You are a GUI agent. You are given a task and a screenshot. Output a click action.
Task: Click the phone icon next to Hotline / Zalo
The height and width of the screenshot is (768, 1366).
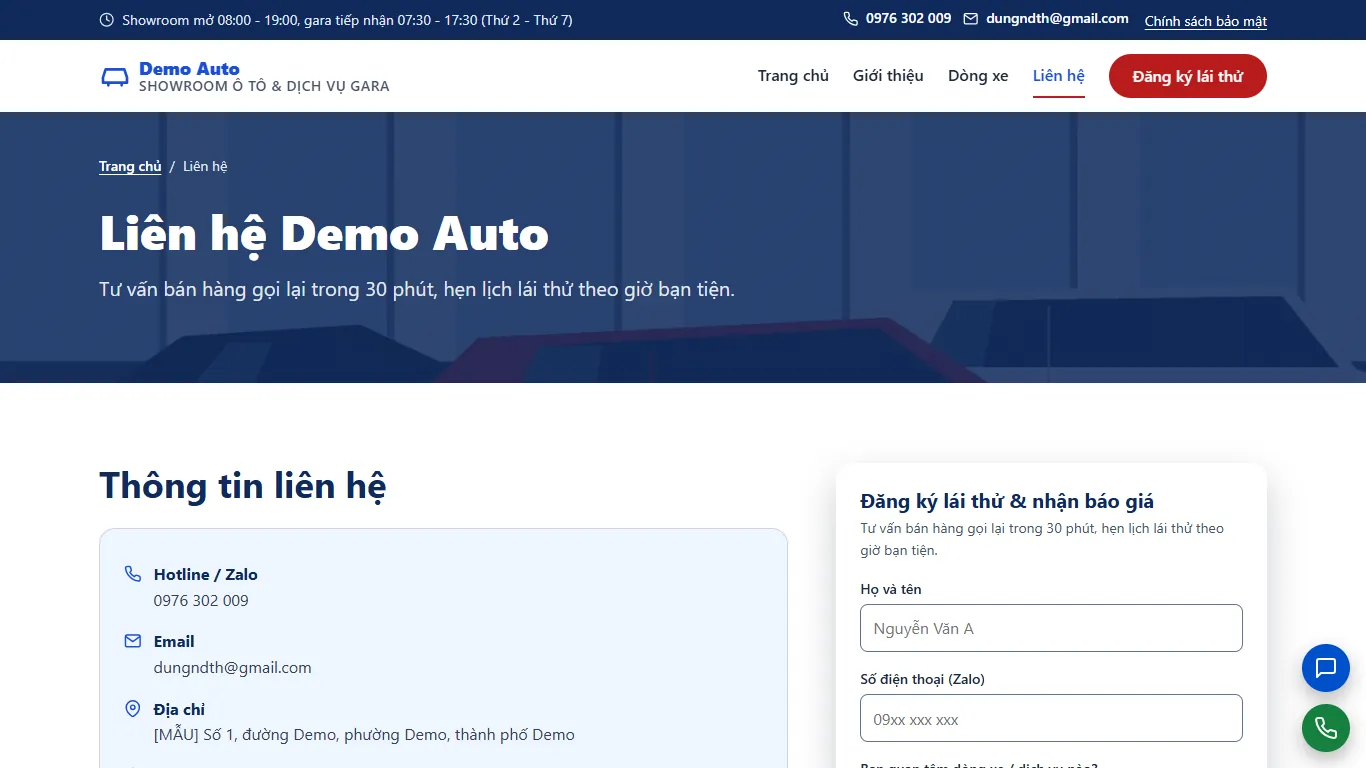coord(132,574)
